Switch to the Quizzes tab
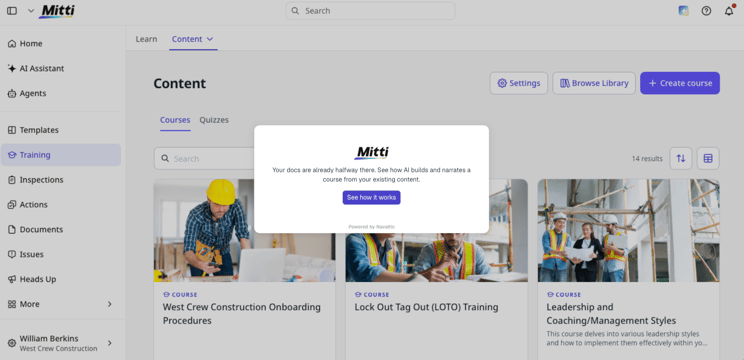The image size is (744, 360). point(214,120)
